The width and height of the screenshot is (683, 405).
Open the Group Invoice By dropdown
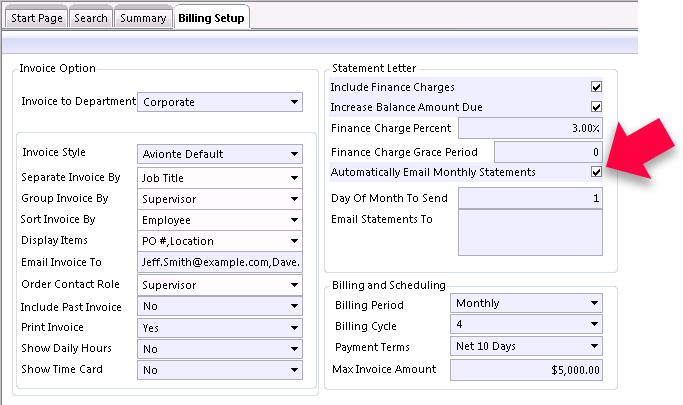coord(220,199)
